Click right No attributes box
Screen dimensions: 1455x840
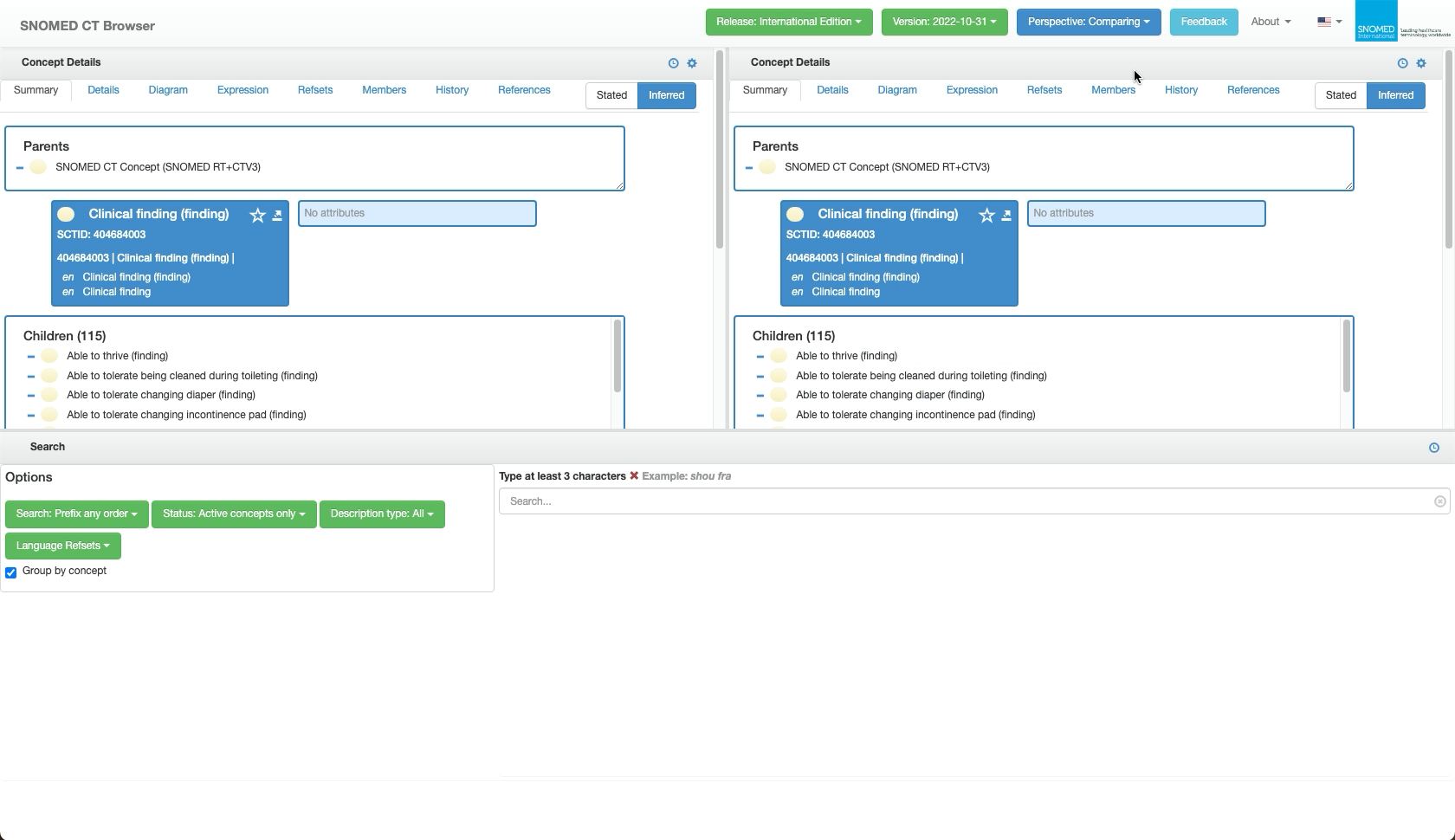pos(1147,214)
